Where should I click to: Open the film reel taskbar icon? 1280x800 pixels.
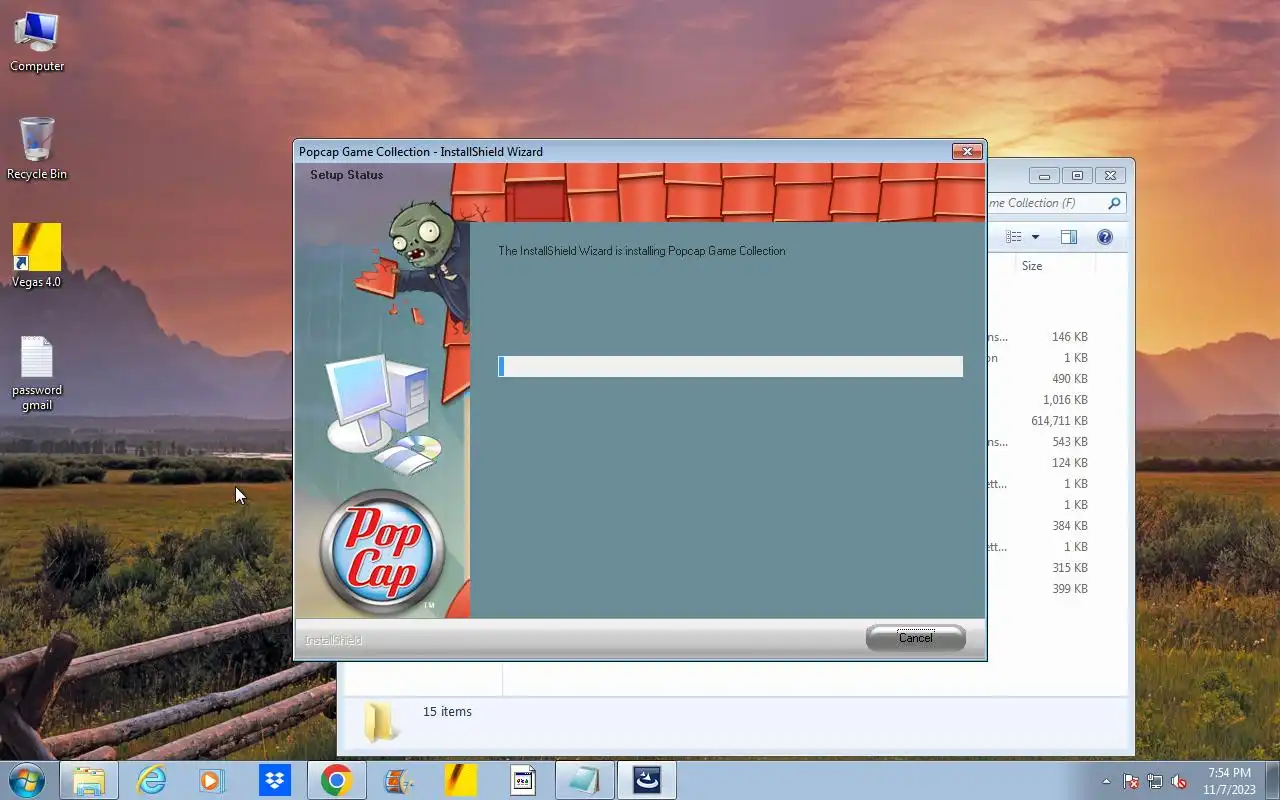398,780
